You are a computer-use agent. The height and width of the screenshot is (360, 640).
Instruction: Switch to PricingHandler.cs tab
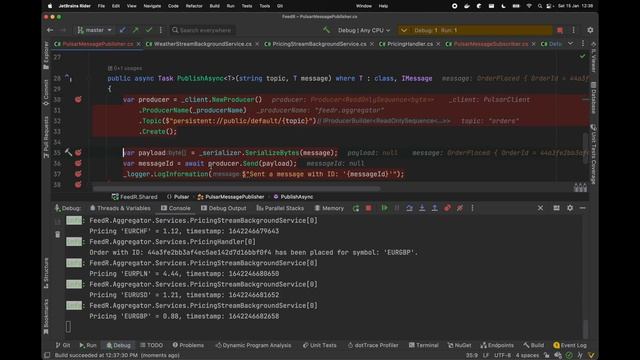click(410, 44)
